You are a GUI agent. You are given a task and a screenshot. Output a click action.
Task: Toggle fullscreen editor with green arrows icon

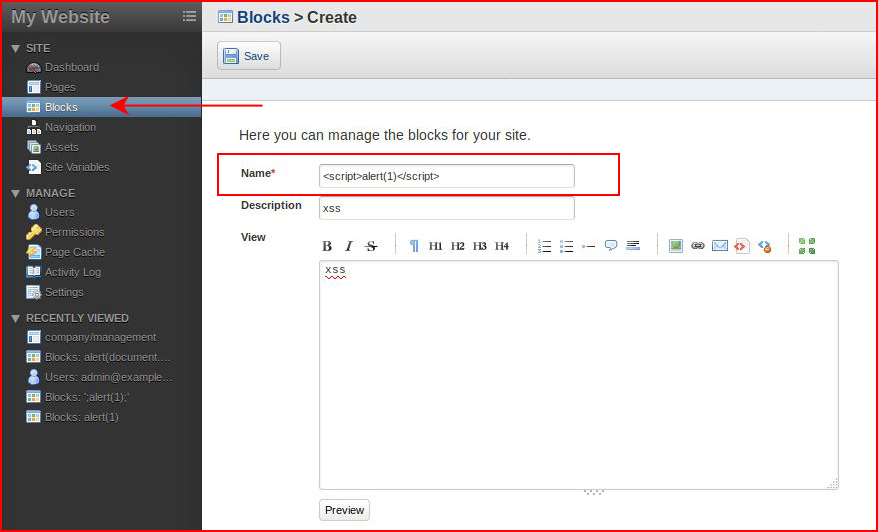pos(807,246)
